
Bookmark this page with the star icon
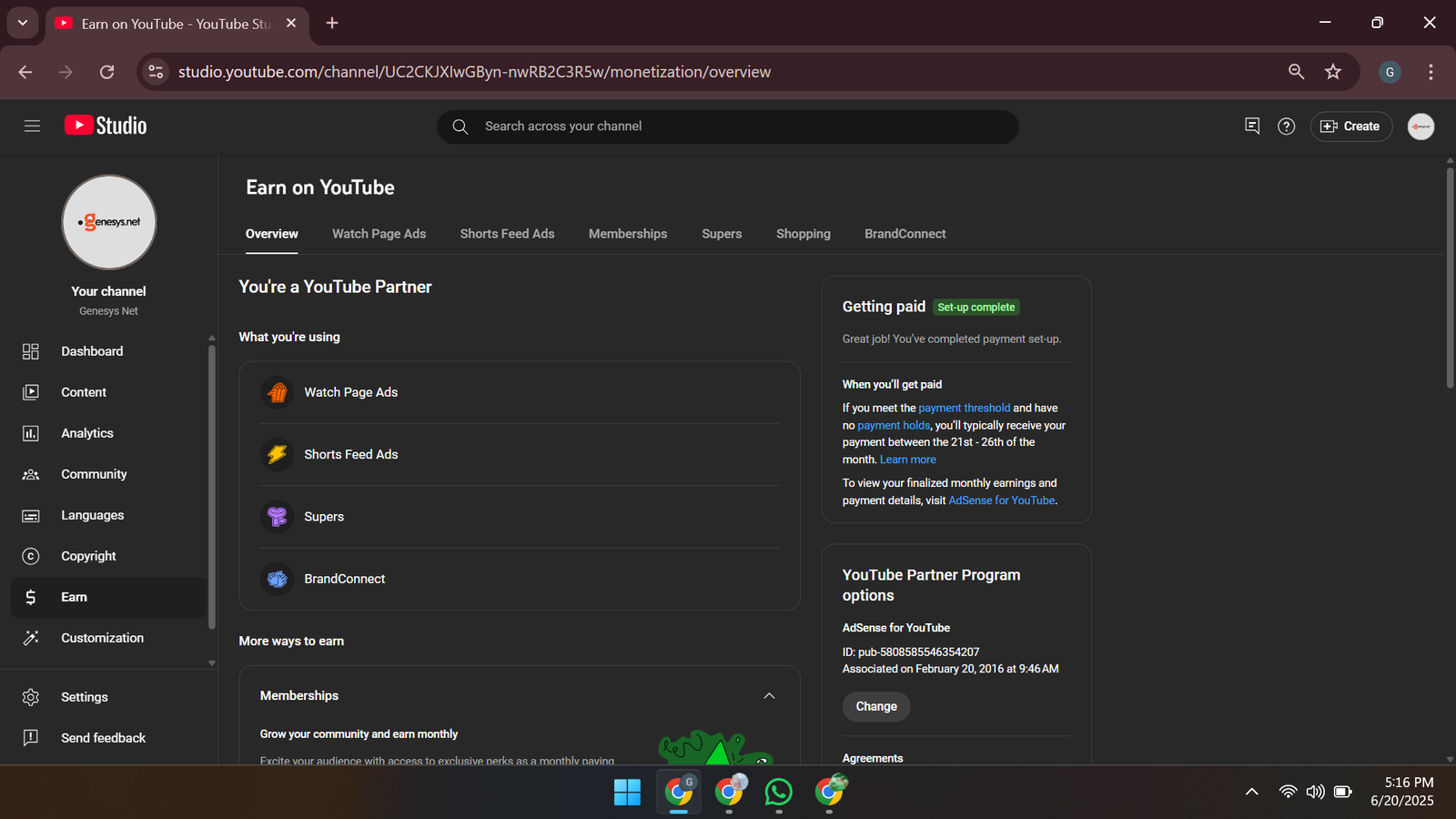1333,72
